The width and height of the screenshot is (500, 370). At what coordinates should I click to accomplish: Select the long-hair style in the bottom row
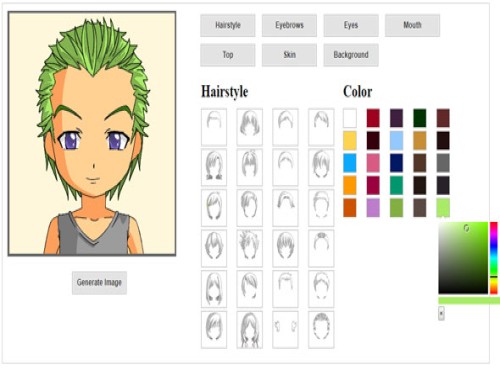[x=250, y=330]
